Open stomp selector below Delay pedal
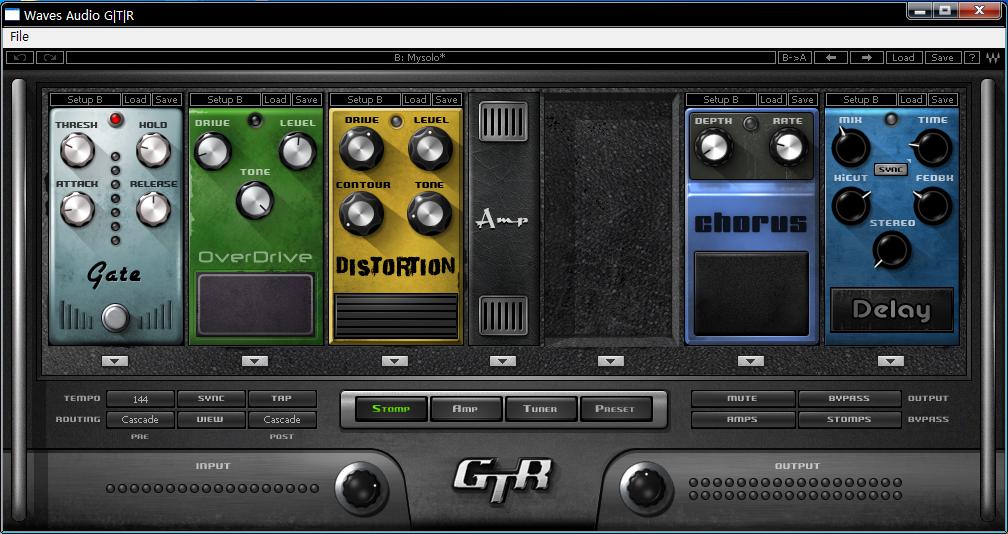Screen dimensions: 1008x534 click(891, 361)
